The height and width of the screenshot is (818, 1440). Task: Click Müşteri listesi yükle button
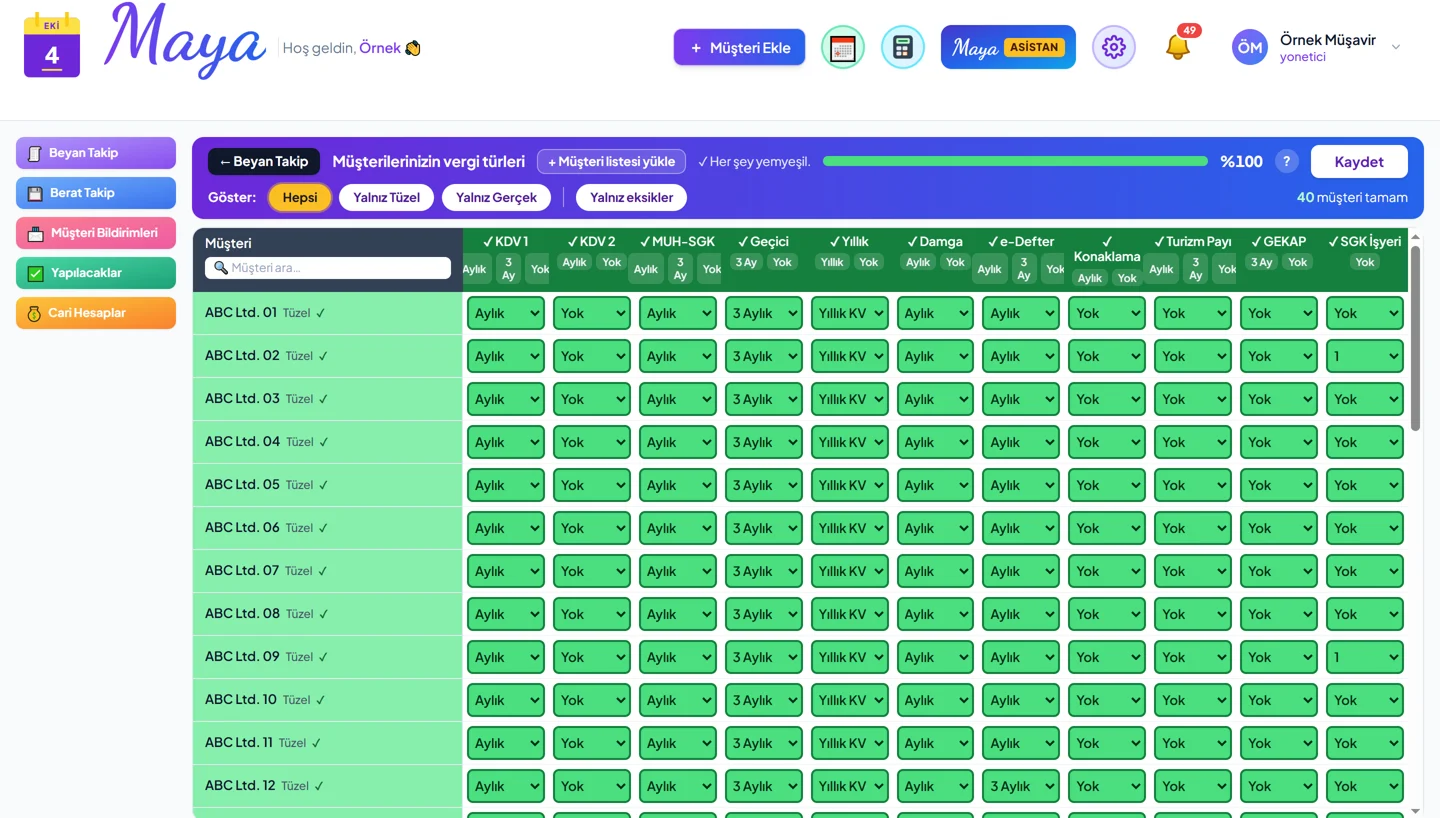[611, 161]
